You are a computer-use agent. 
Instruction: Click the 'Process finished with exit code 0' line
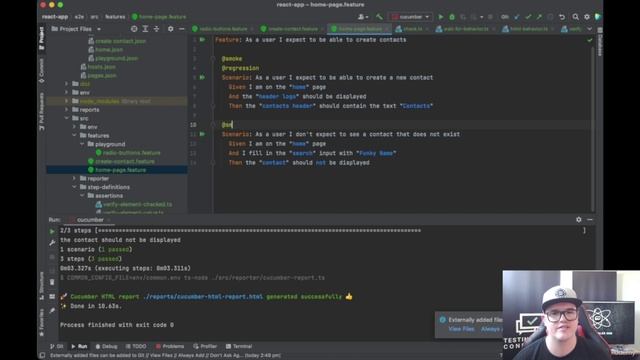coord(117,325)
